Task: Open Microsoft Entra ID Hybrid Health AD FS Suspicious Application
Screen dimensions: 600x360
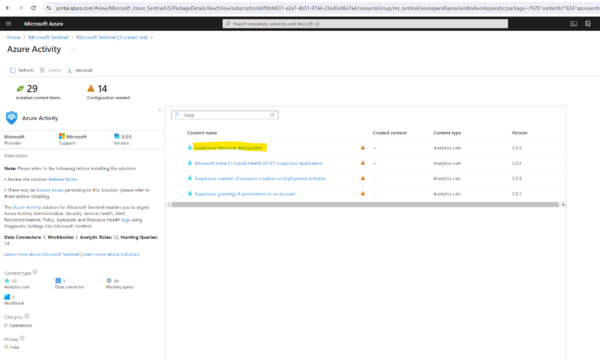Action: point(258,163)
